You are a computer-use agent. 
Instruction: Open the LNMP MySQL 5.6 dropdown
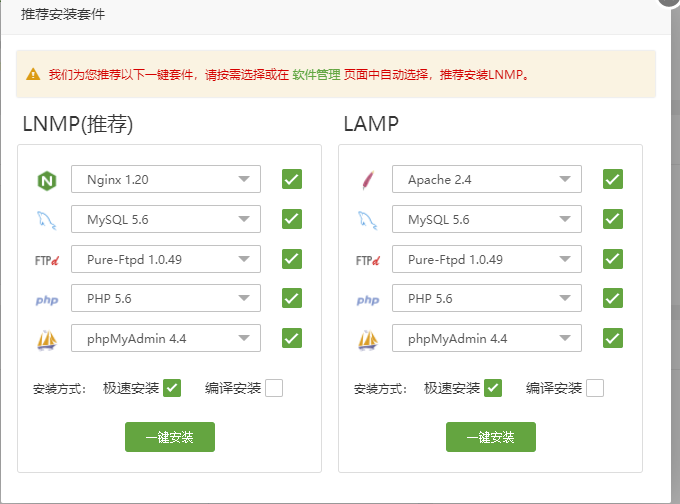(x=166, y=219)
